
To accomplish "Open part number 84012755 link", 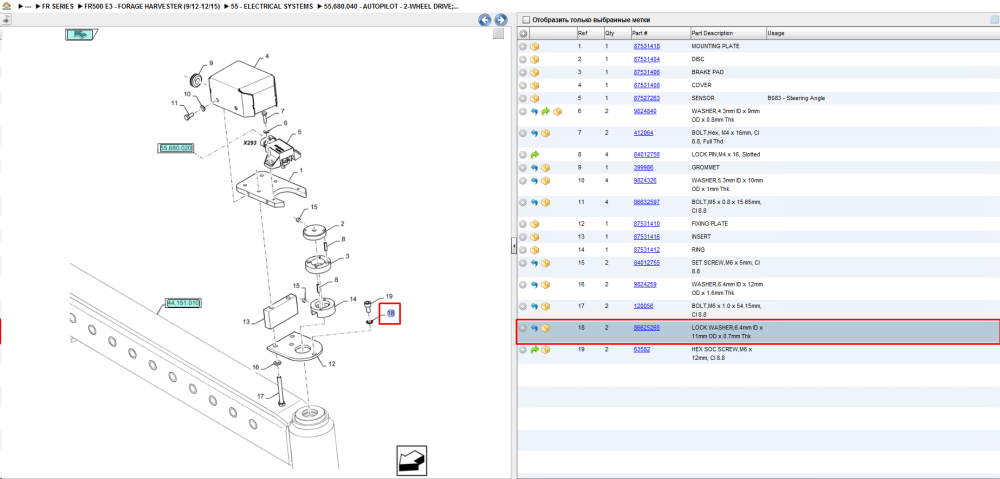I will (x=646, y=263).
